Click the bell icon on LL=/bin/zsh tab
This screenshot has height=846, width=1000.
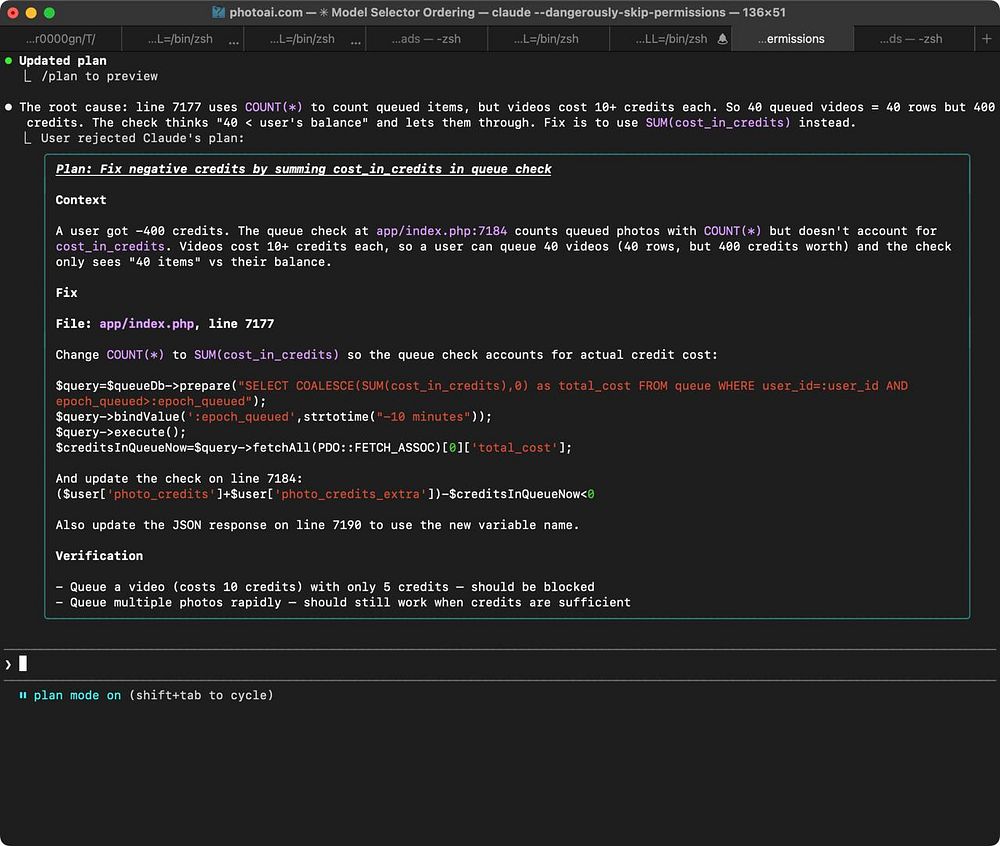(722, 39)
